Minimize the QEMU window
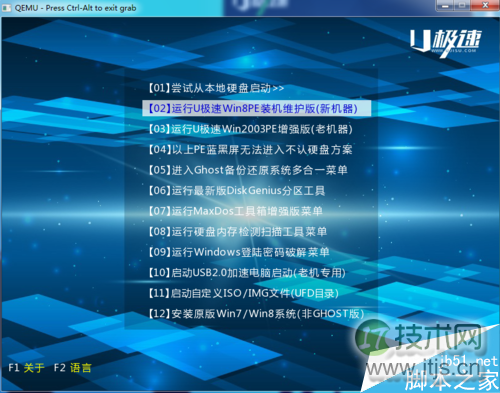The image size is (500, 393). 445,5
